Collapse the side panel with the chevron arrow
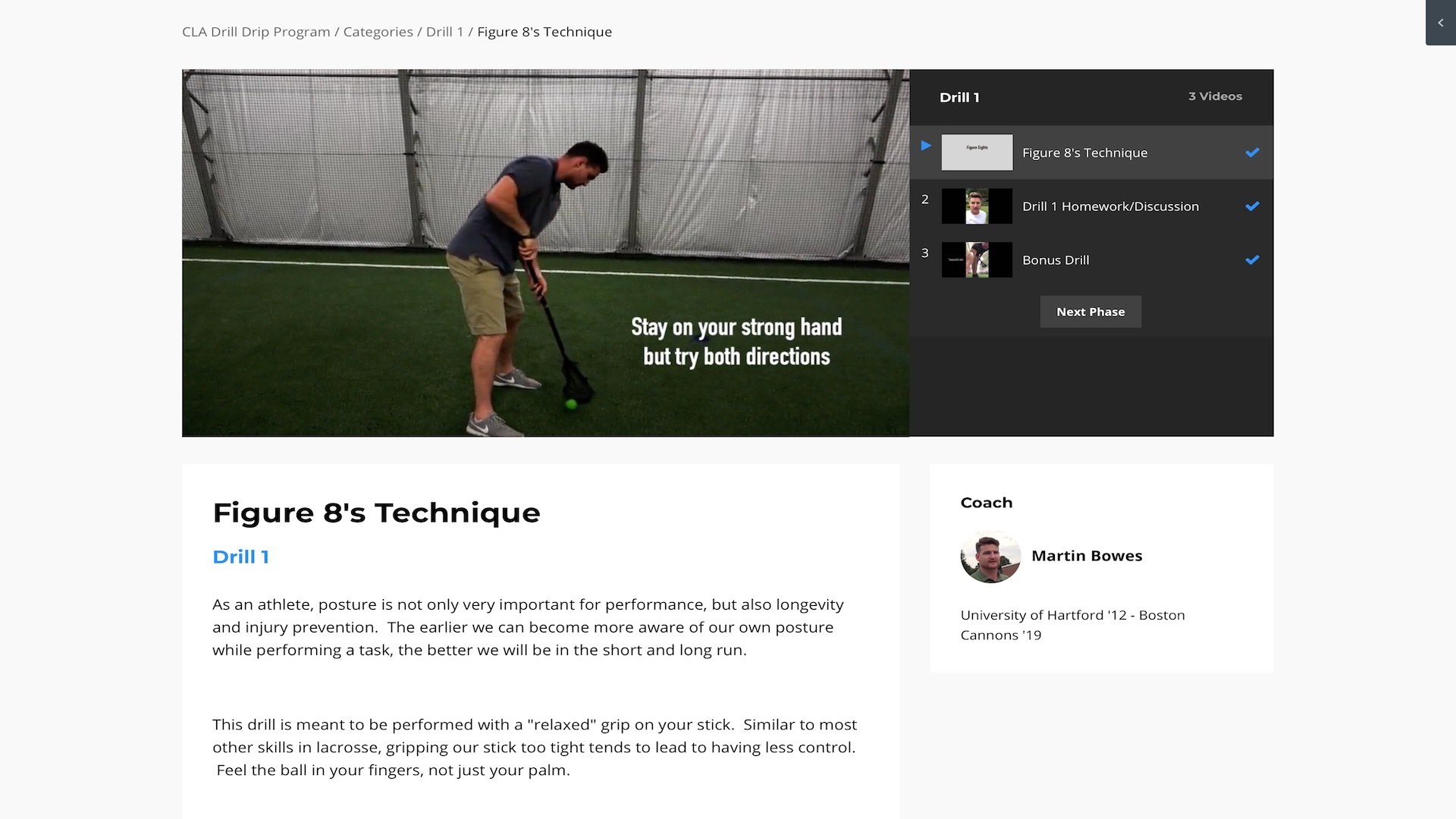Image resolution: width=1456 pixels, height=819 pixels. click(x=1440, y=23)
